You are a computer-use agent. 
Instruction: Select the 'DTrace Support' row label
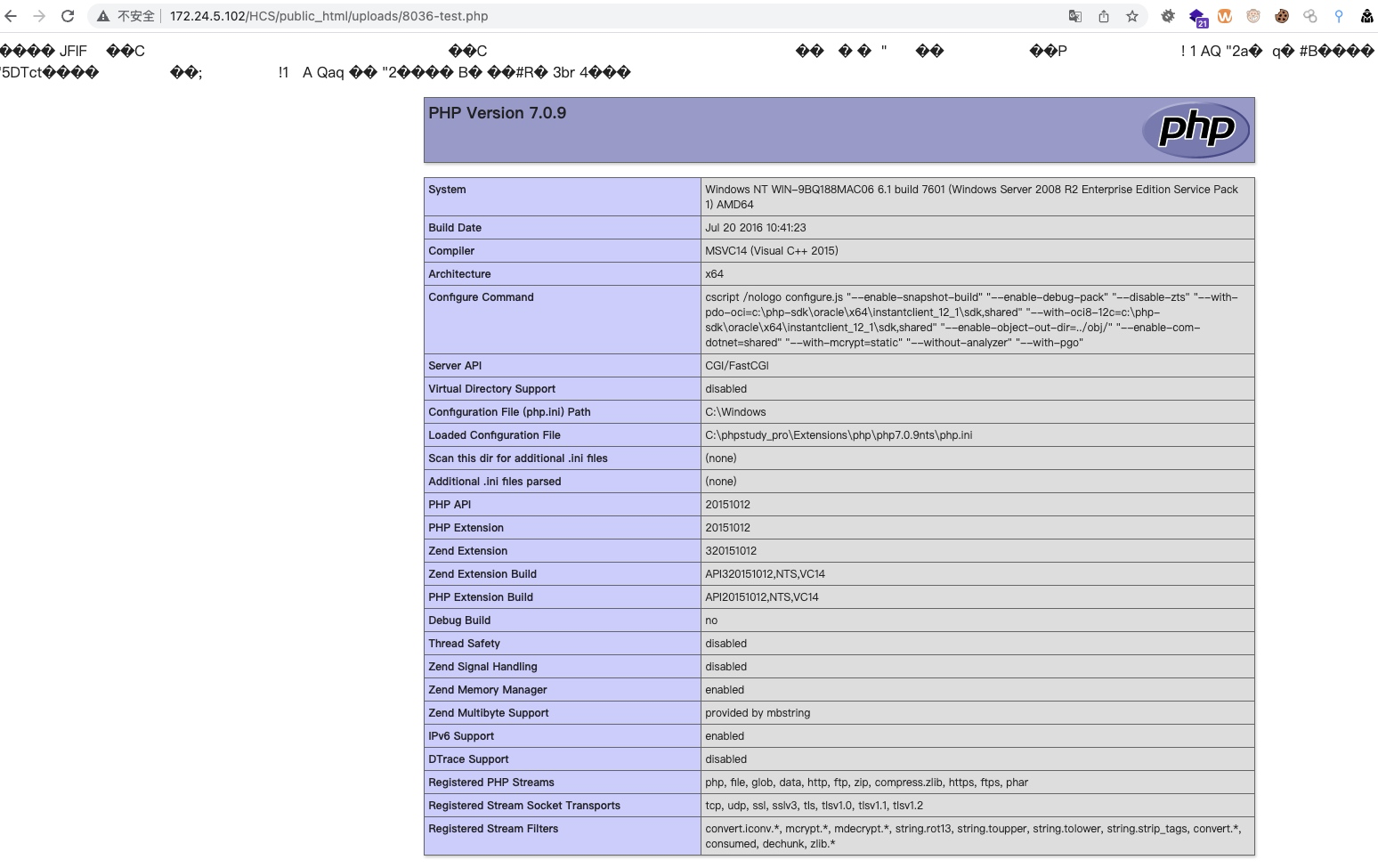[x=468, y=759]
